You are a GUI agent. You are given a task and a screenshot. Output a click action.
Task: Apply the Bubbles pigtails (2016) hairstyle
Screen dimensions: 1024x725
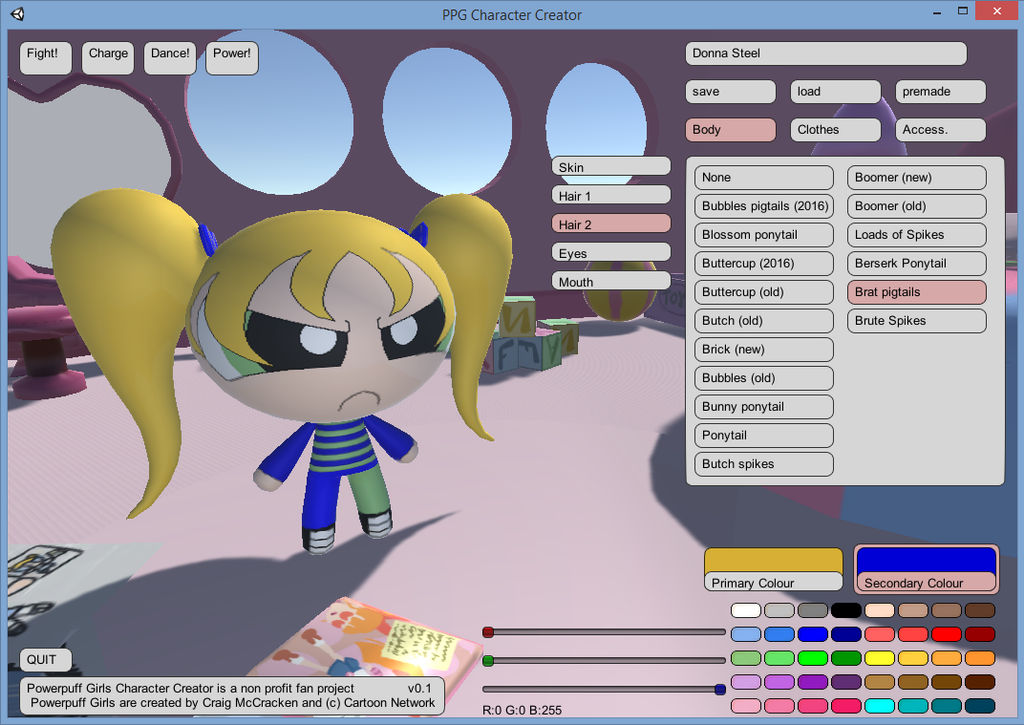pyautogui.click(x=763, y=206)
